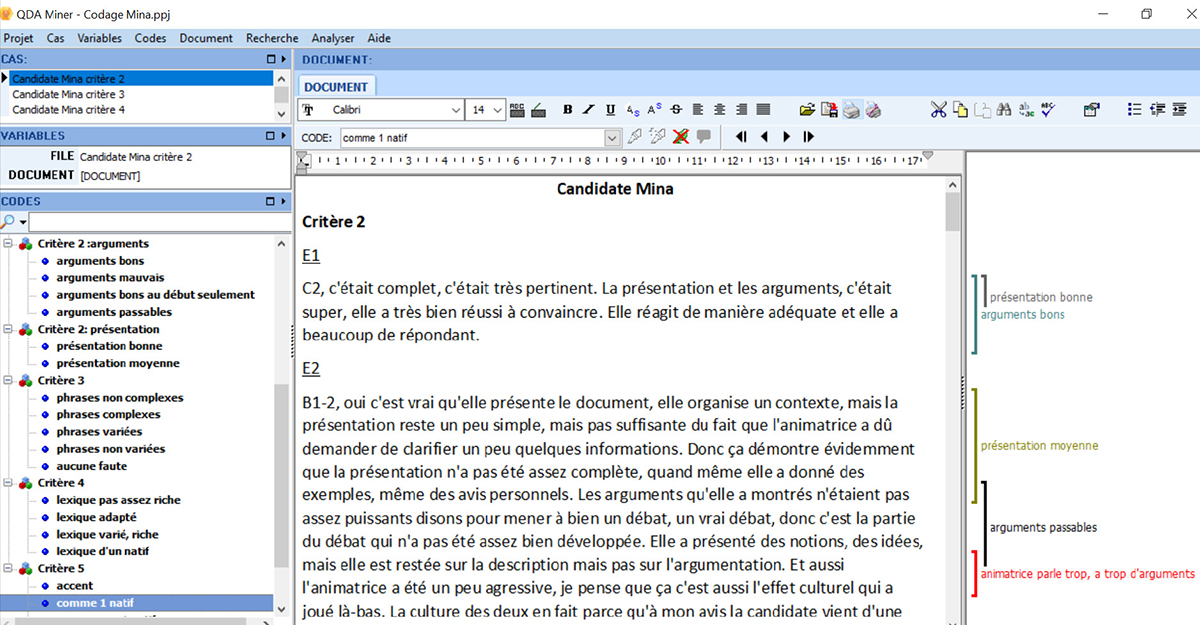Apply superscript formatting
Image resolution: width=1200 pixels, height=625 pixels.
654,110
